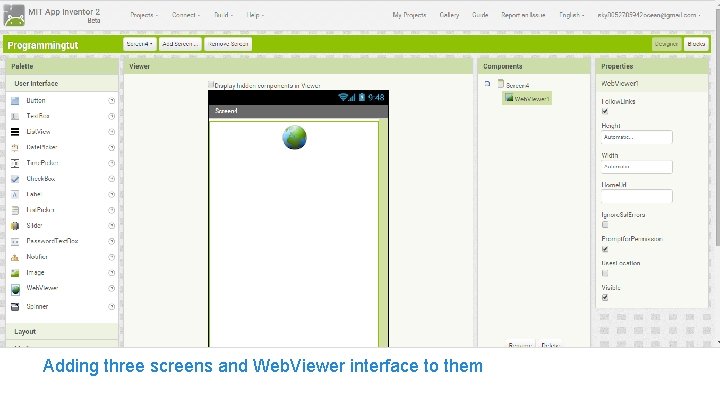Open the Gallery

(x=449, y=15)
